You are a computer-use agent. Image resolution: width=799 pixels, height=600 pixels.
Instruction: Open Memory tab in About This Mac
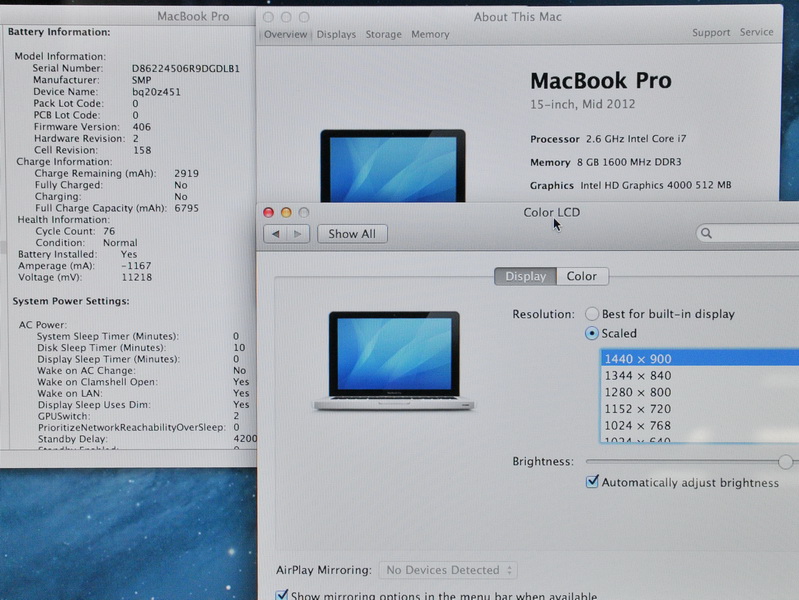[x=431, y=34]
